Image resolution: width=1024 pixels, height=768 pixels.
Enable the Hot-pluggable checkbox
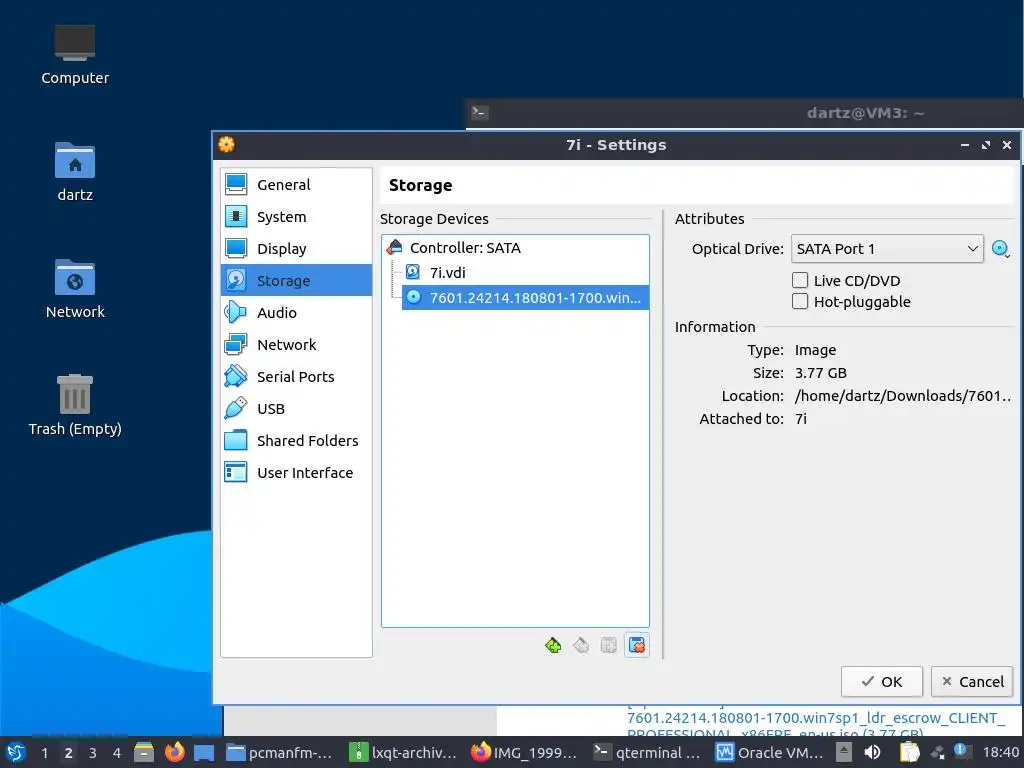tap(800, 301)
